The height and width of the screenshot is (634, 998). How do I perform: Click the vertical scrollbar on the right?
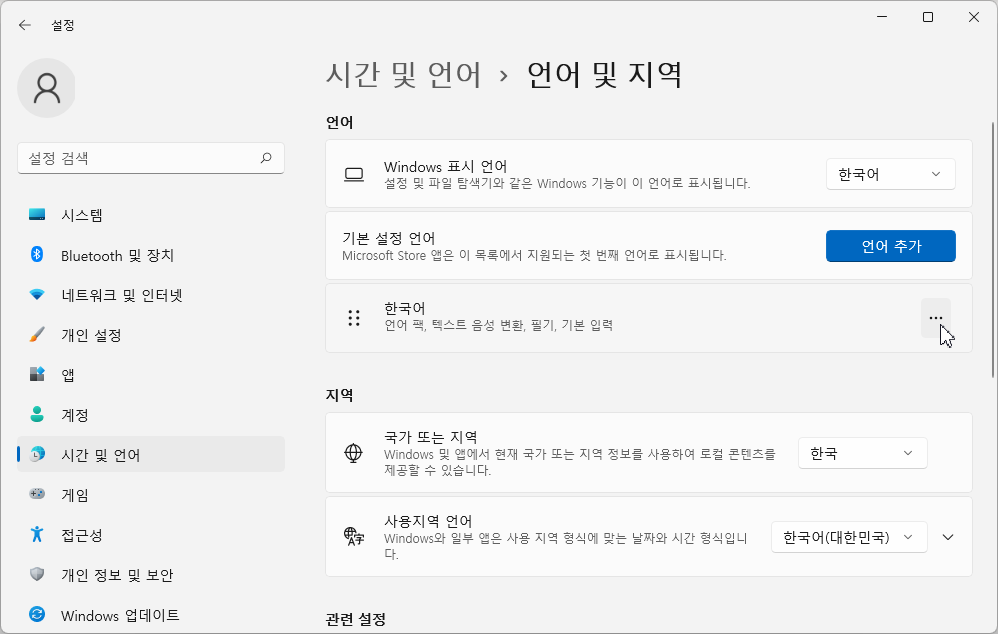[993, 250]
